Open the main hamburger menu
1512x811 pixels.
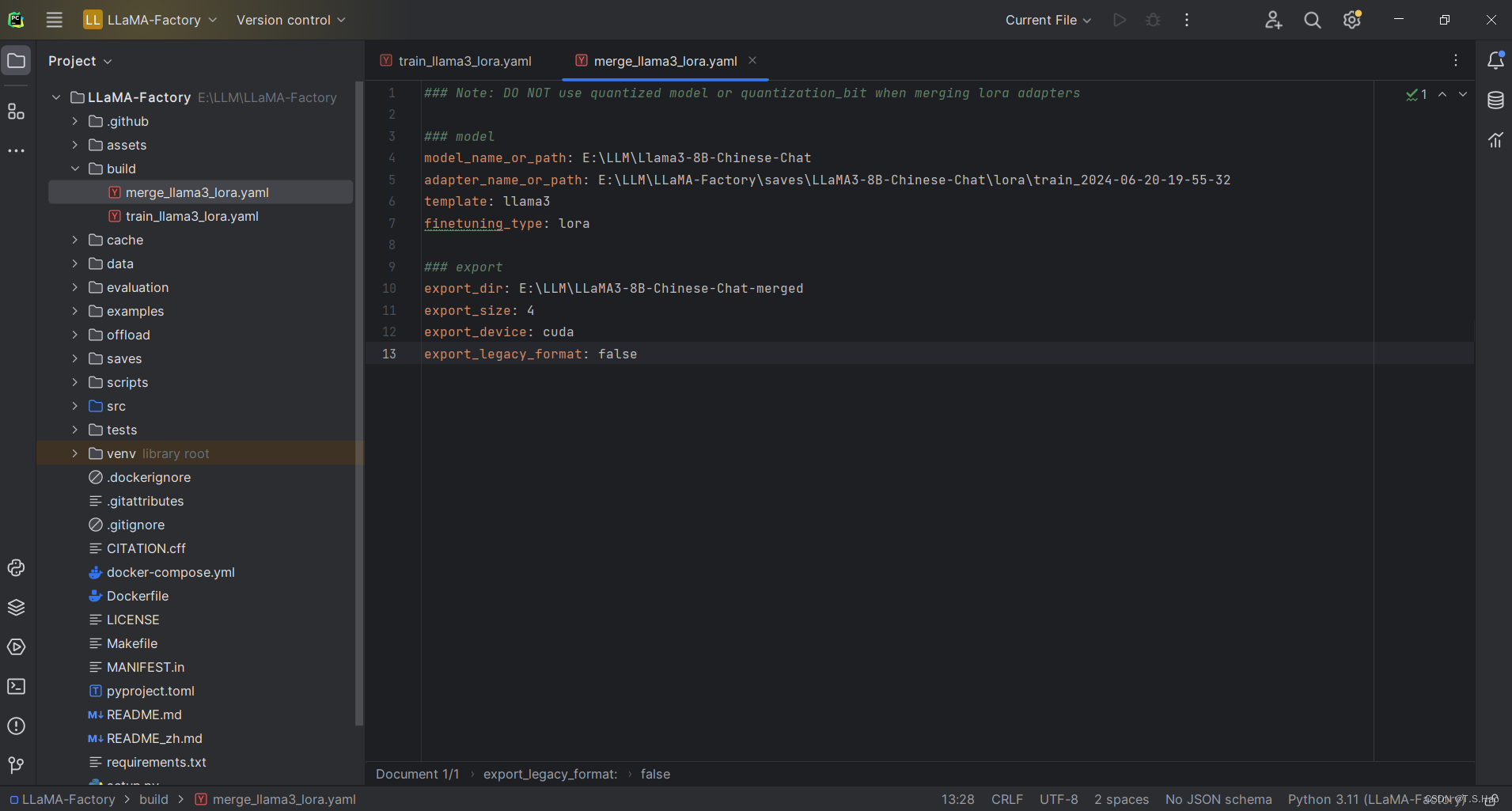pyautogui.click(x=54, y=20)
